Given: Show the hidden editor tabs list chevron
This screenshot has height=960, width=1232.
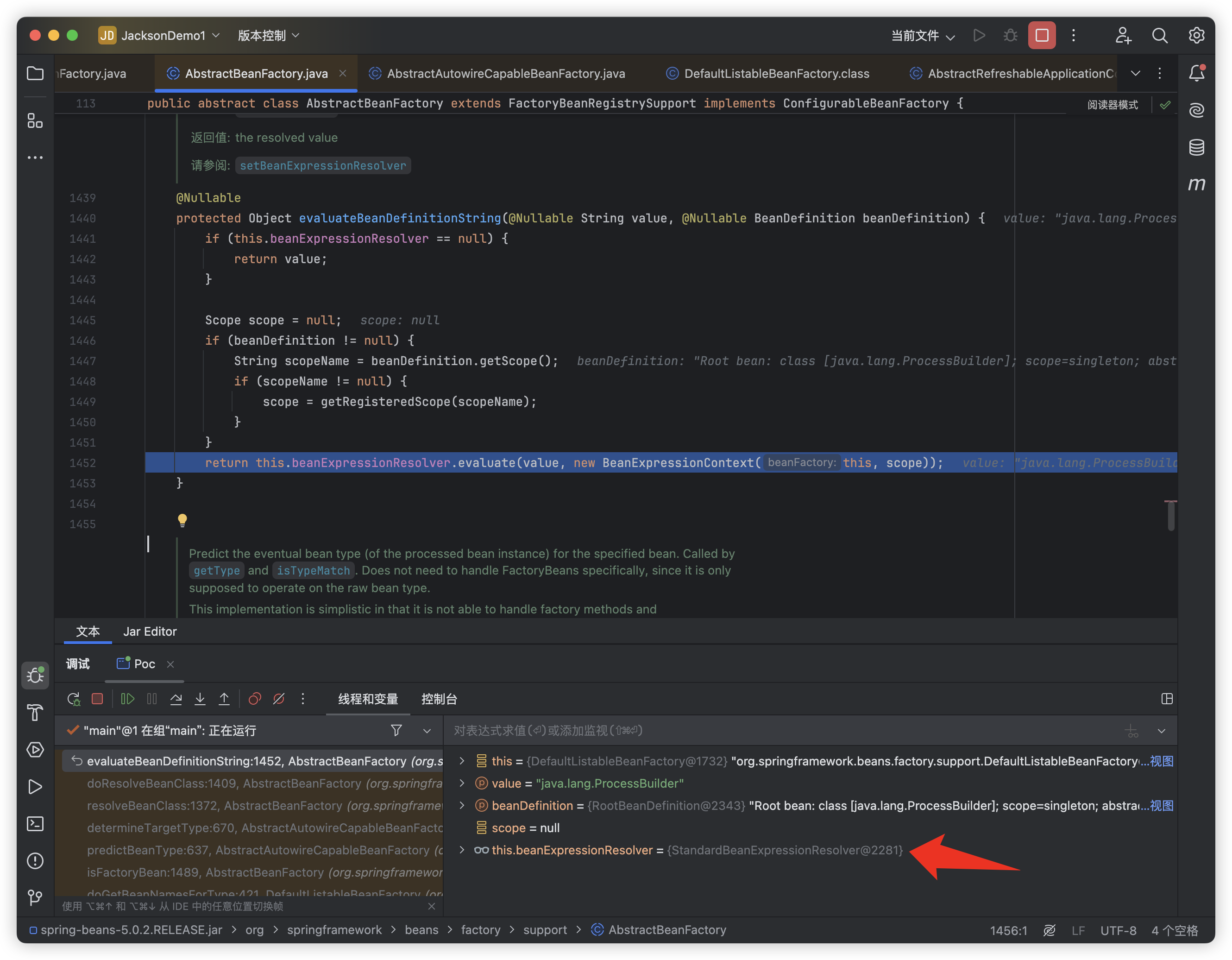Looking at the screenshot, I should click(x=1136, y=73).
